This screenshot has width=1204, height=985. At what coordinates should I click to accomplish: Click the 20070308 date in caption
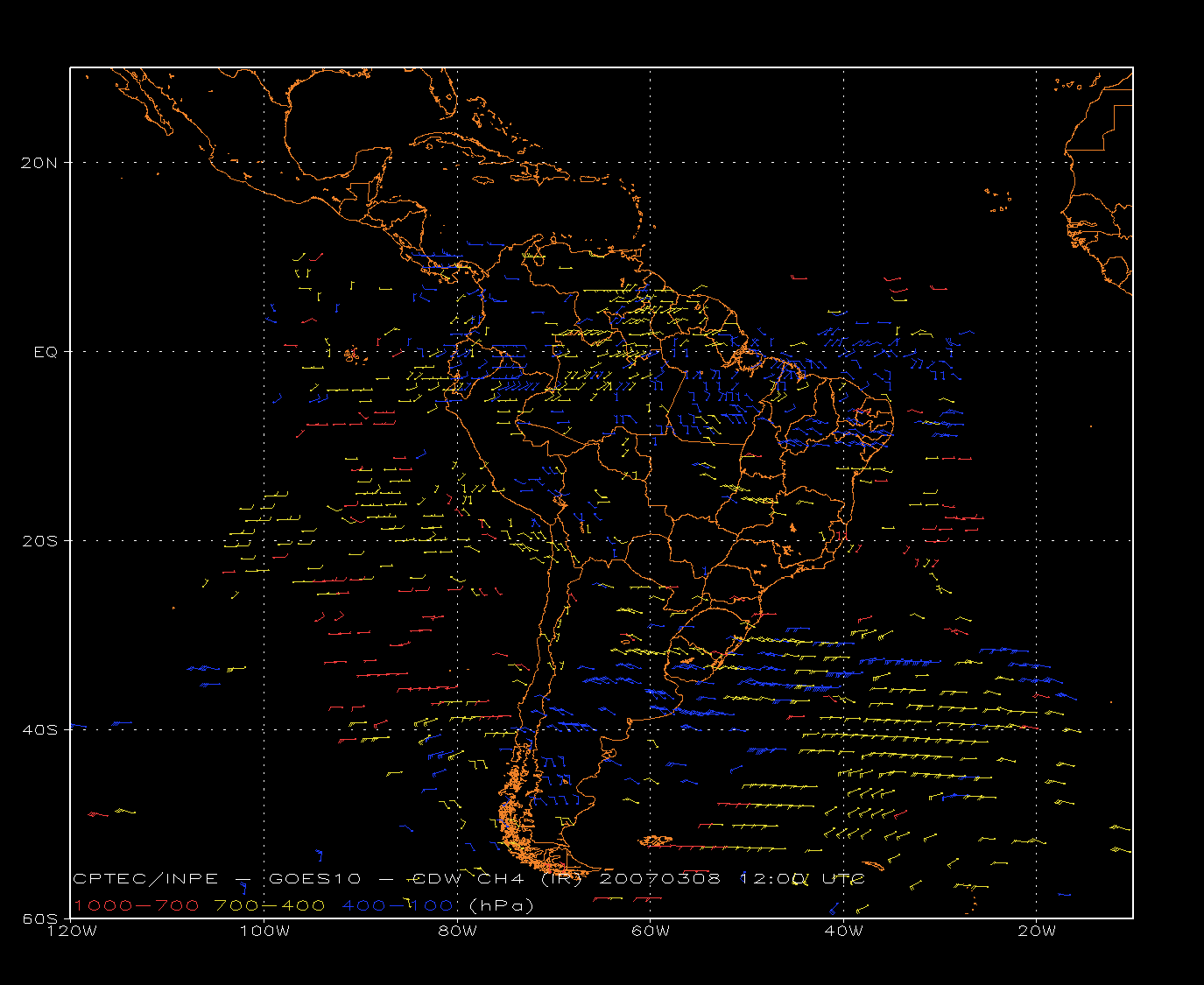[660, 878]
